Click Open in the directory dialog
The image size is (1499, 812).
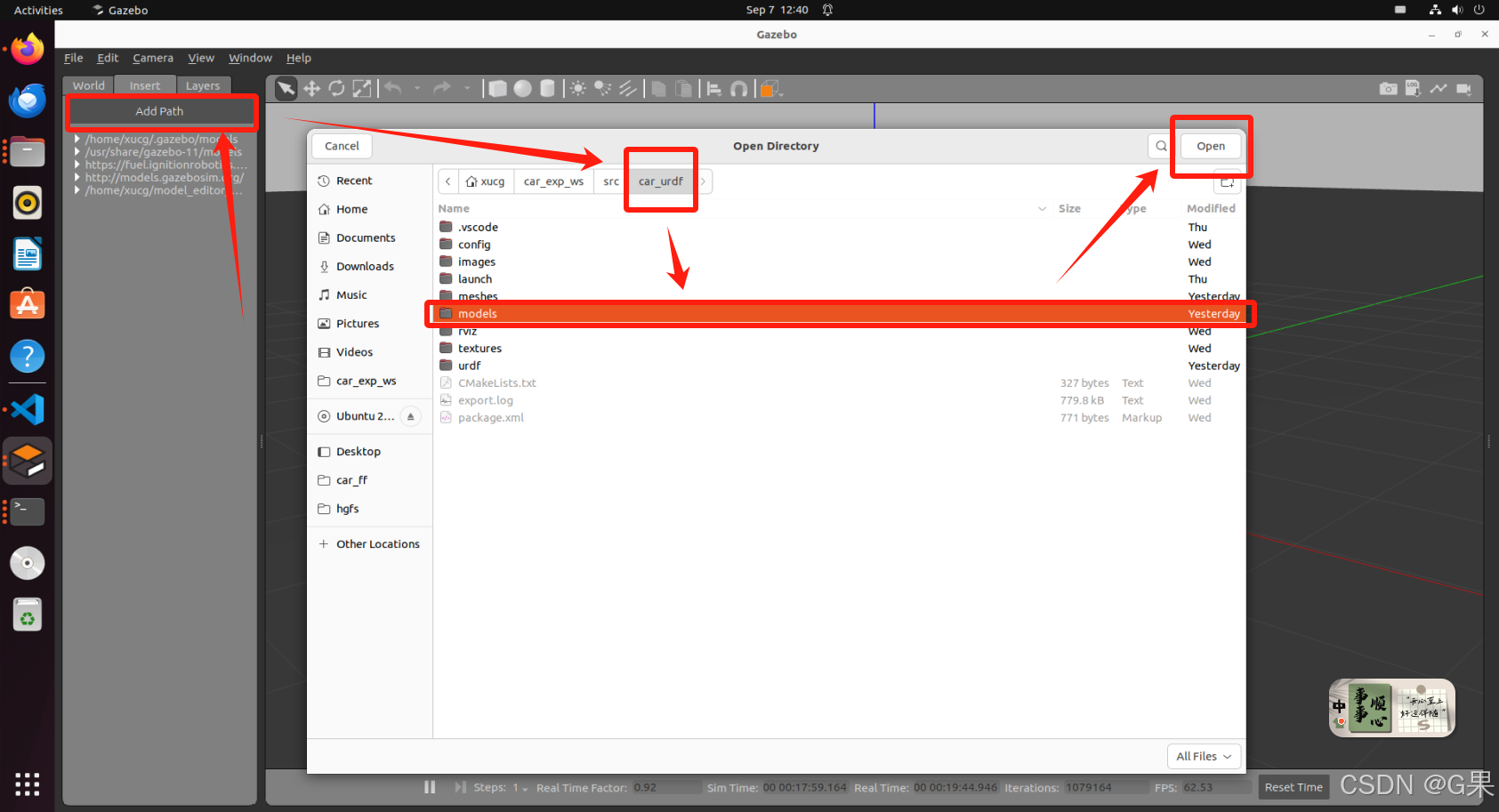tap(1211, 146)
